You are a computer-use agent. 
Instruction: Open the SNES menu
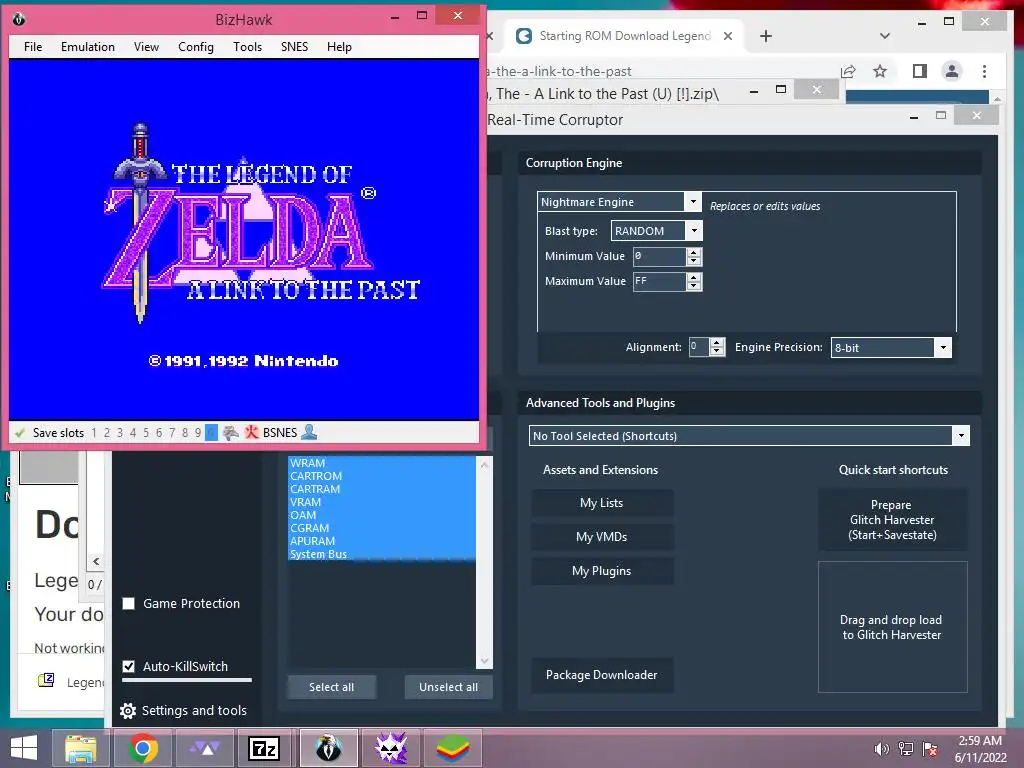pyautogui.click(x=295, y=46)
